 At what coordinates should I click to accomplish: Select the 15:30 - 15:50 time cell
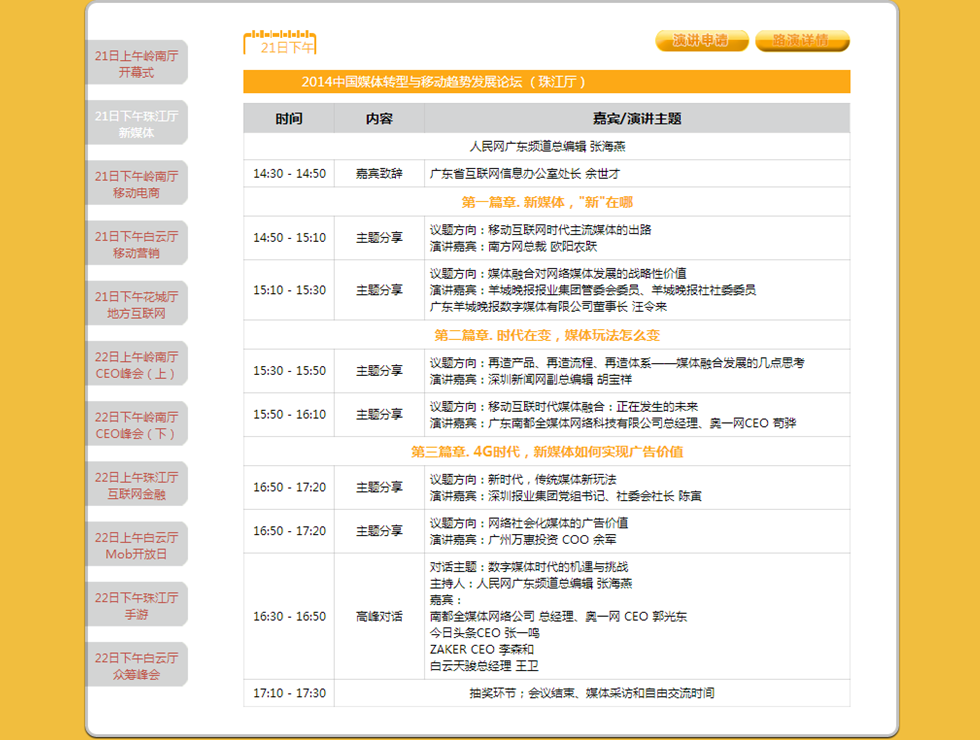tap(289, 371)
